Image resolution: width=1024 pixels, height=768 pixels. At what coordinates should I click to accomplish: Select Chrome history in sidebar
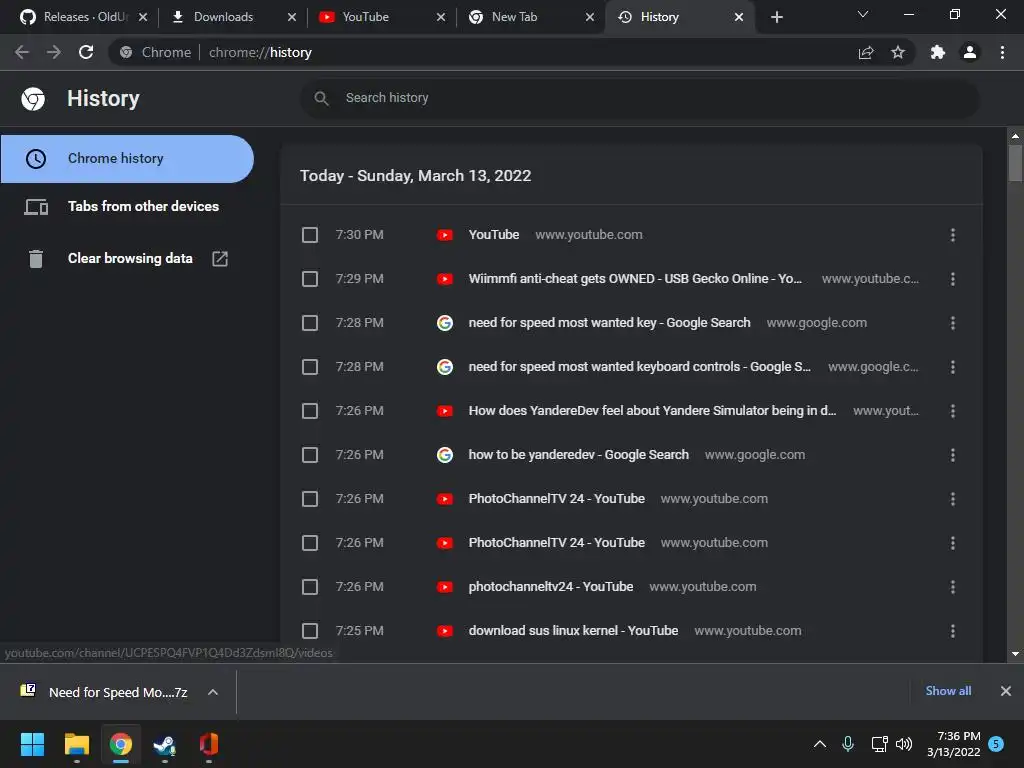click(127, 159)
